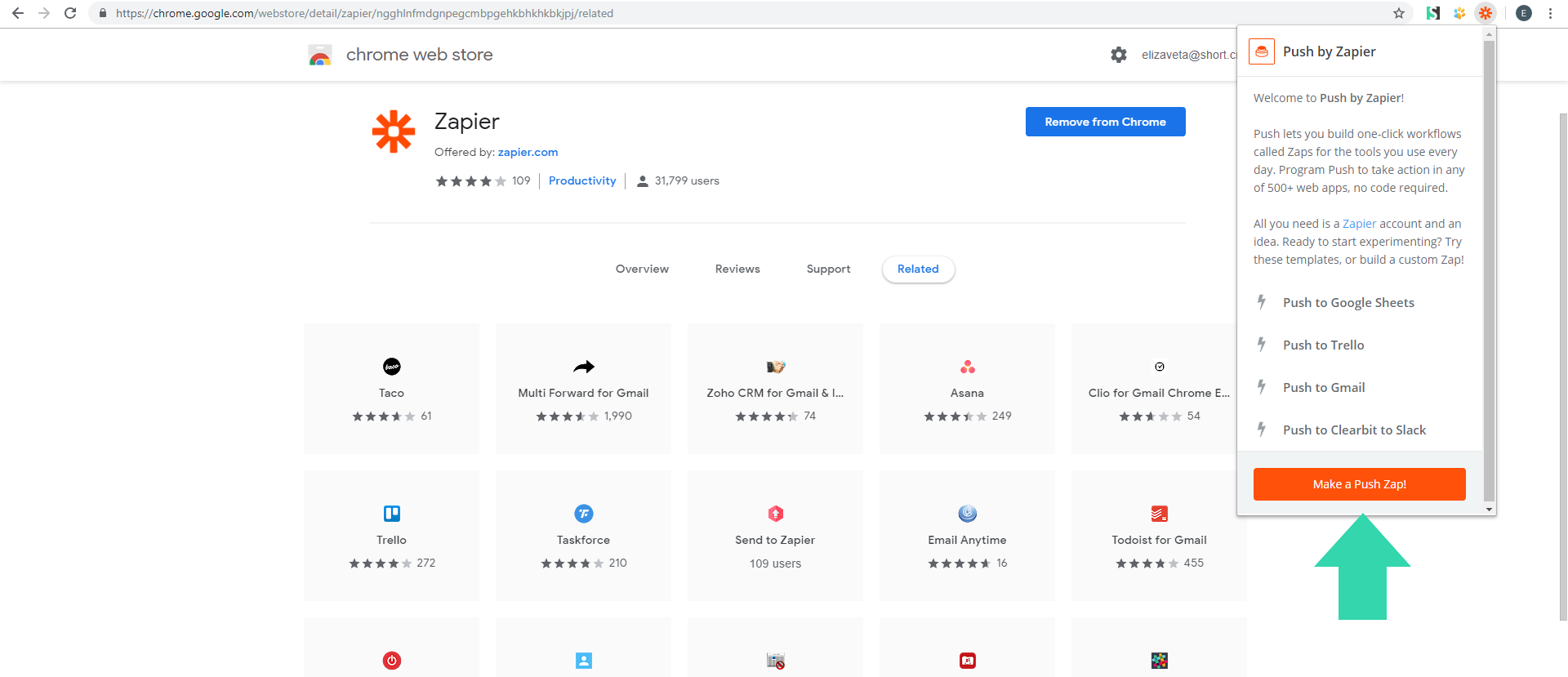Image resolution: width=1568 pixels, height=677 pixels.
Task: Click the popup scrollbar down arrow
Action: [1489, 509]
